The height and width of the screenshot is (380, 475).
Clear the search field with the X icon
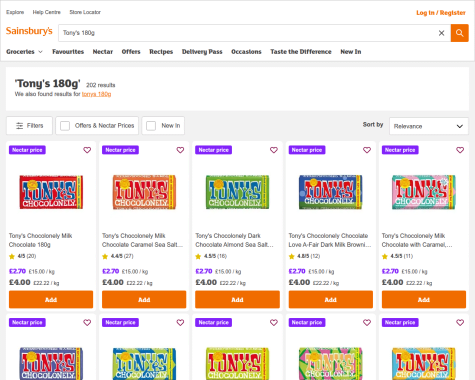[x=441, y=33]
